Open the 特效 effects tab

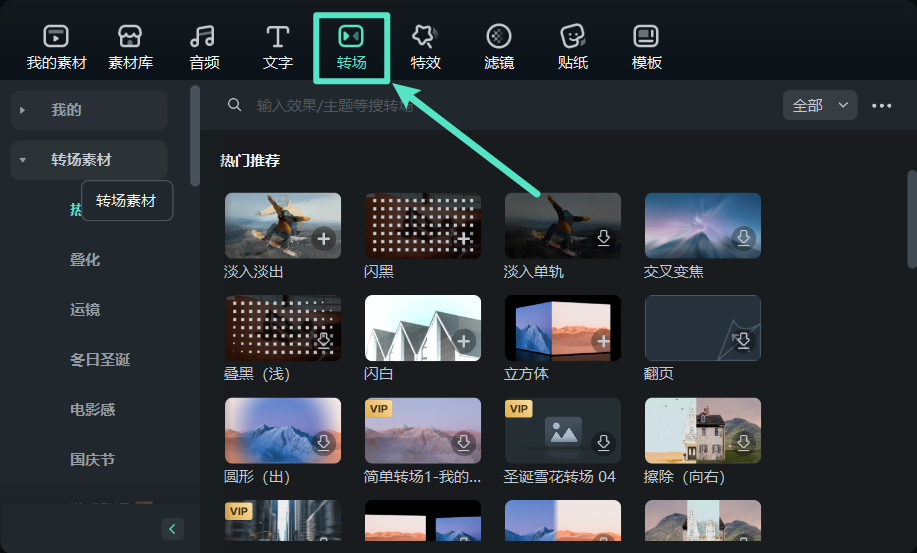click(x=425, y=47)
